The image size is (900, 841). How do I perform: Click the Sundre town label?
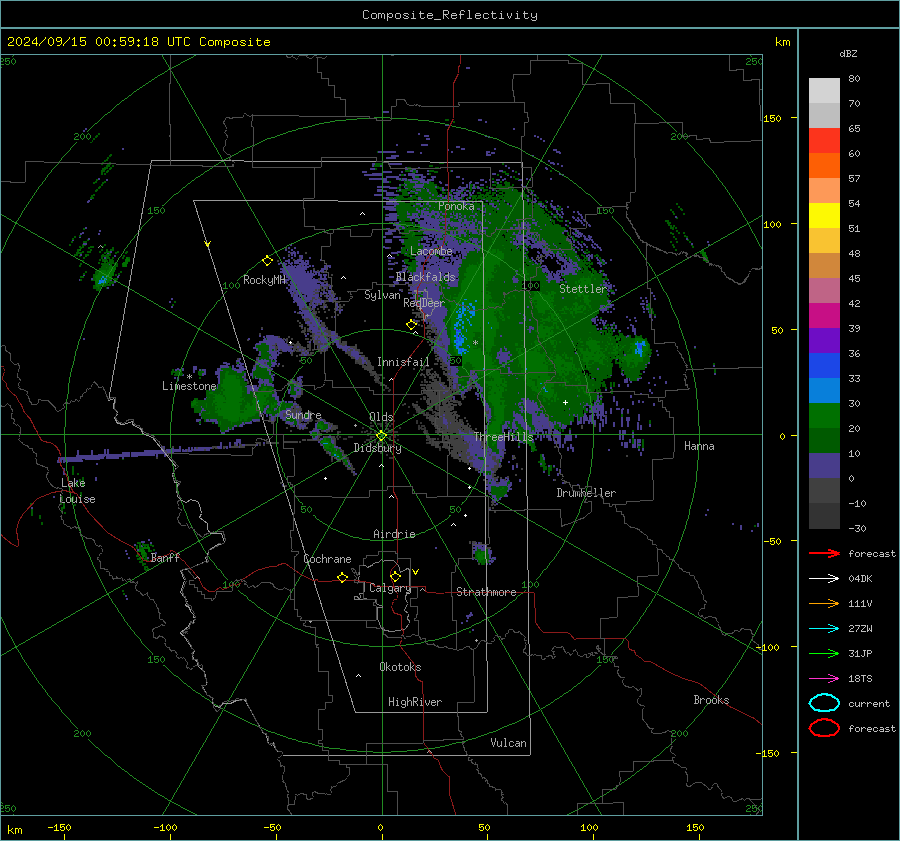[303, 414]
